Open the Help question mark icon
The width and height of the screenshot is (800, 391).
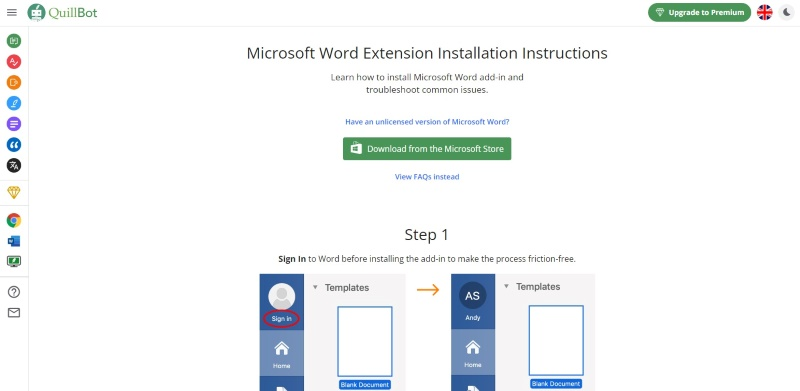[14, 292]
